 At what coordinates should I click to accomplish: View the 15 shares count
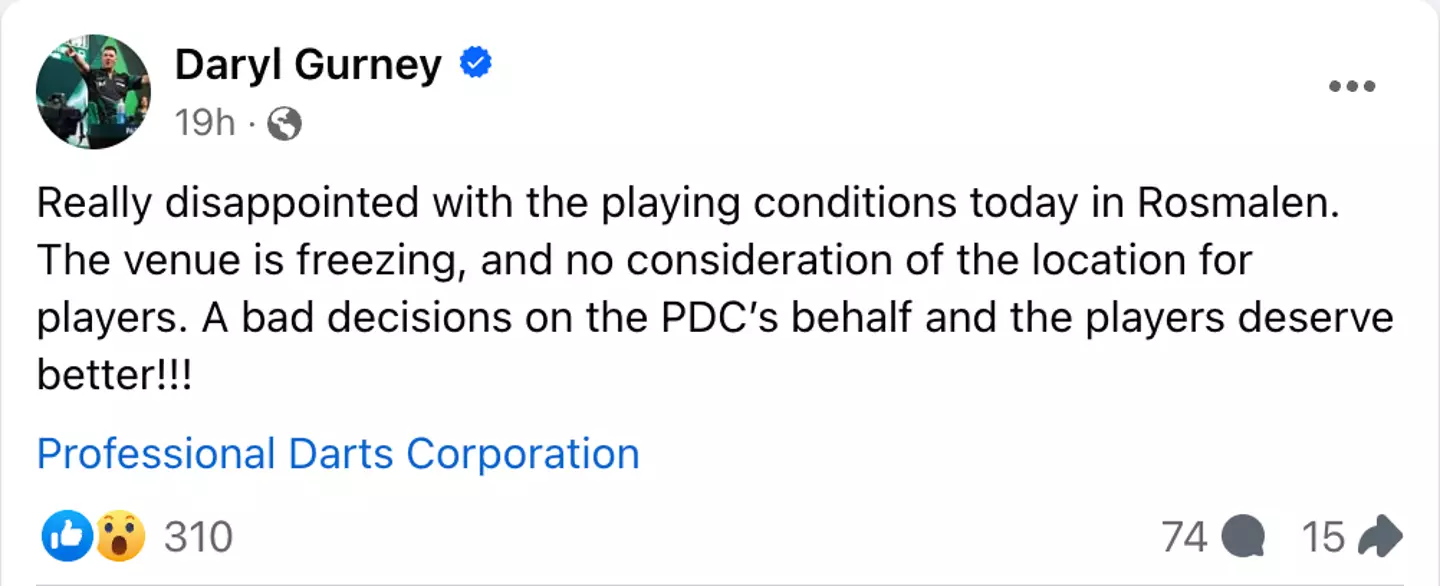pos(1323,537)
